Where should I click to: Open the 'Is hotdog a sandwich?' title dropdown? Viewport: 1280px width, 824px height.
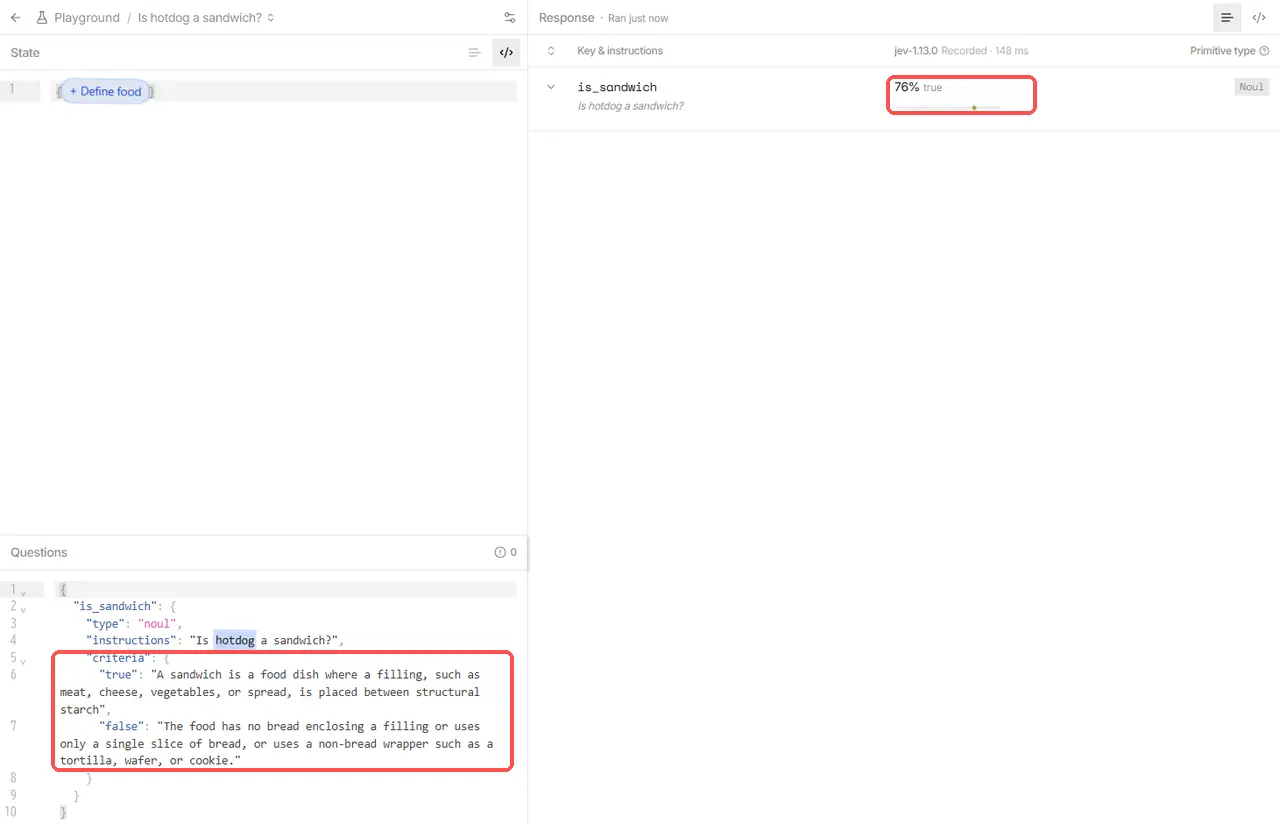(206, 18)
